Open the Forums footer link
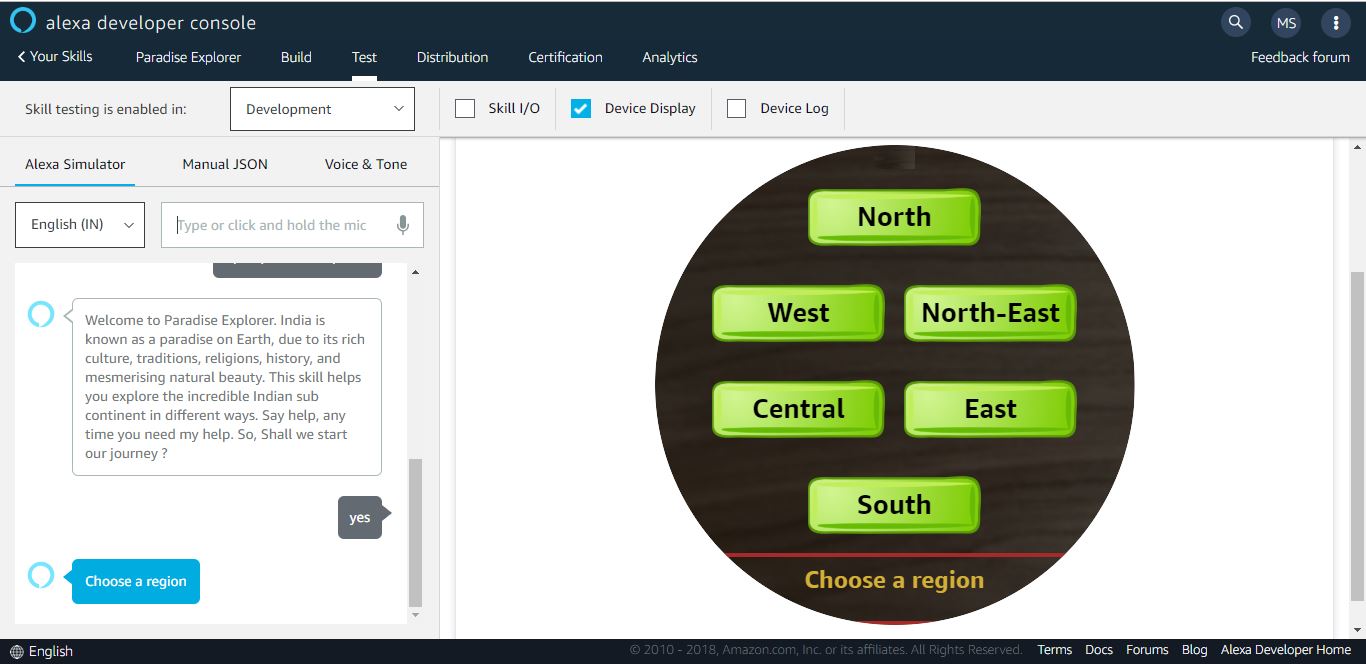1366x664 pixels. click(x=1147, y=650)
